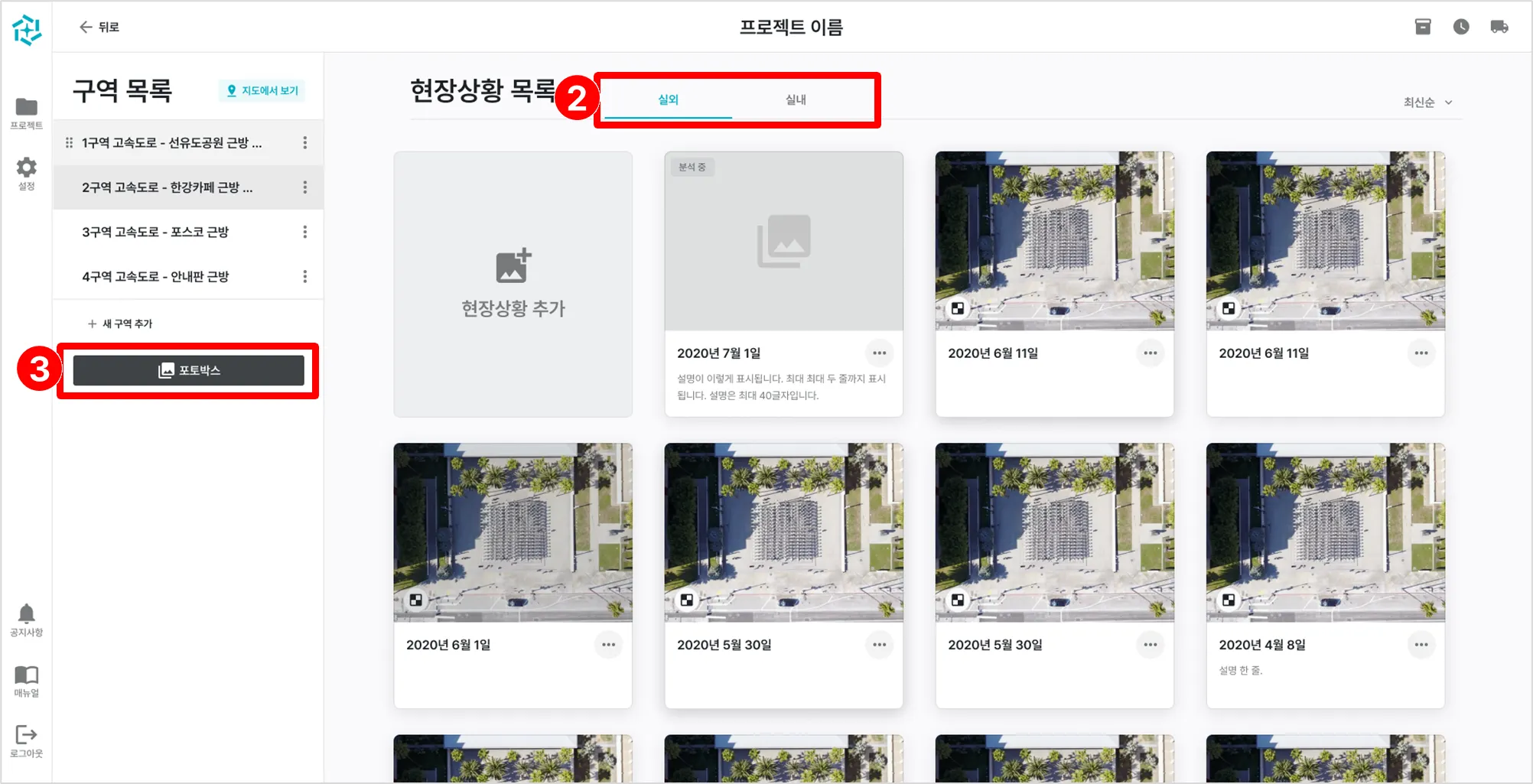Click the drag handle beside 1구역 고속도로
Image resolution: width=1533 pixels, height=784 pixels.
pyautogui.click(x=69, y=142)
